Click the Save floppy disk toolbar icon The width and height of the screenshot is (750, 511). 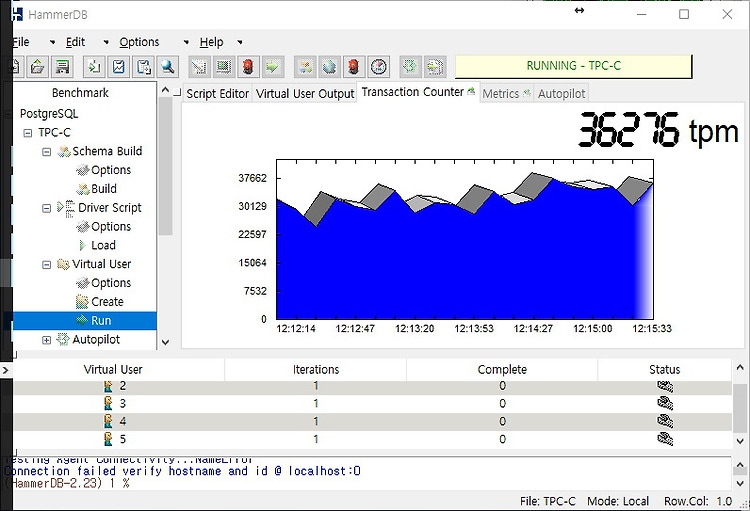click(x=62, y=67)
